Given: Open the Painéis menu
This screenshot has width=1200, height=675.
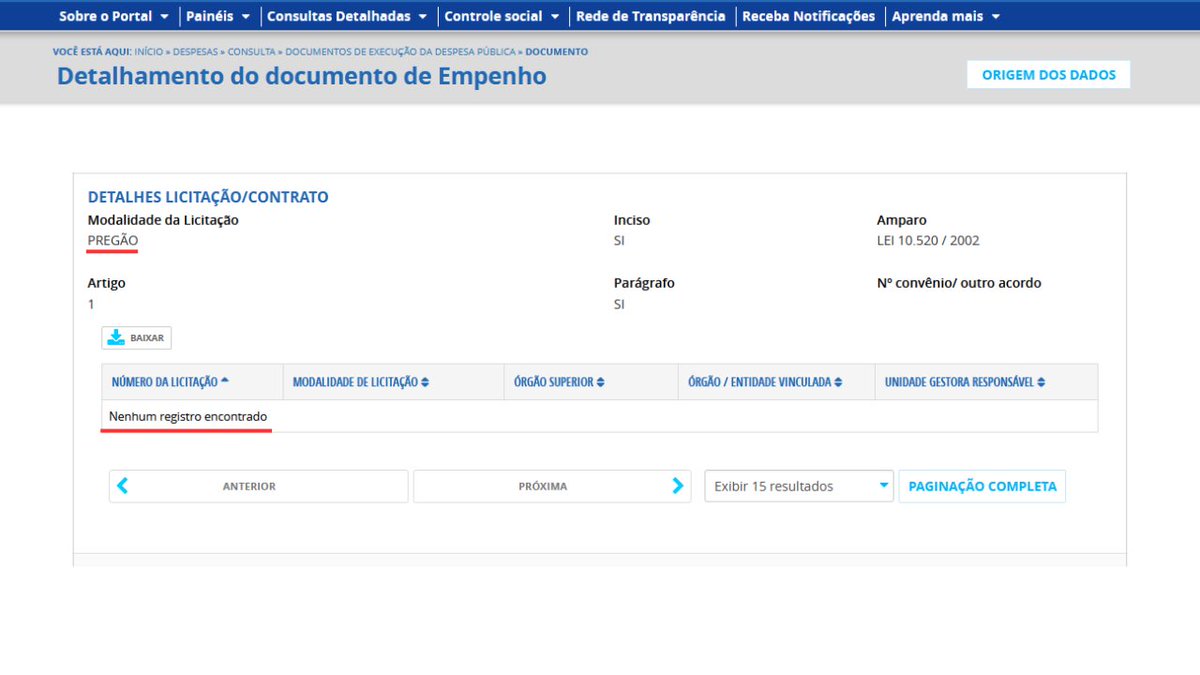Looking at the screenshot, I should pyautogui.click(x=218, y=16).
